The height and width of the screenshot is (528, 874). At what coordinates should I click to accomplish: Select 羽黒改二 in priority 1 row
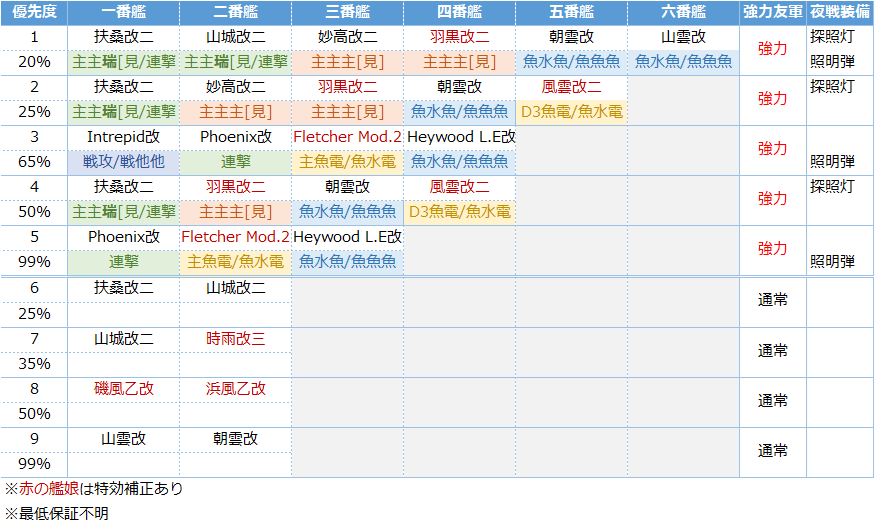click(x=460, y=37)
